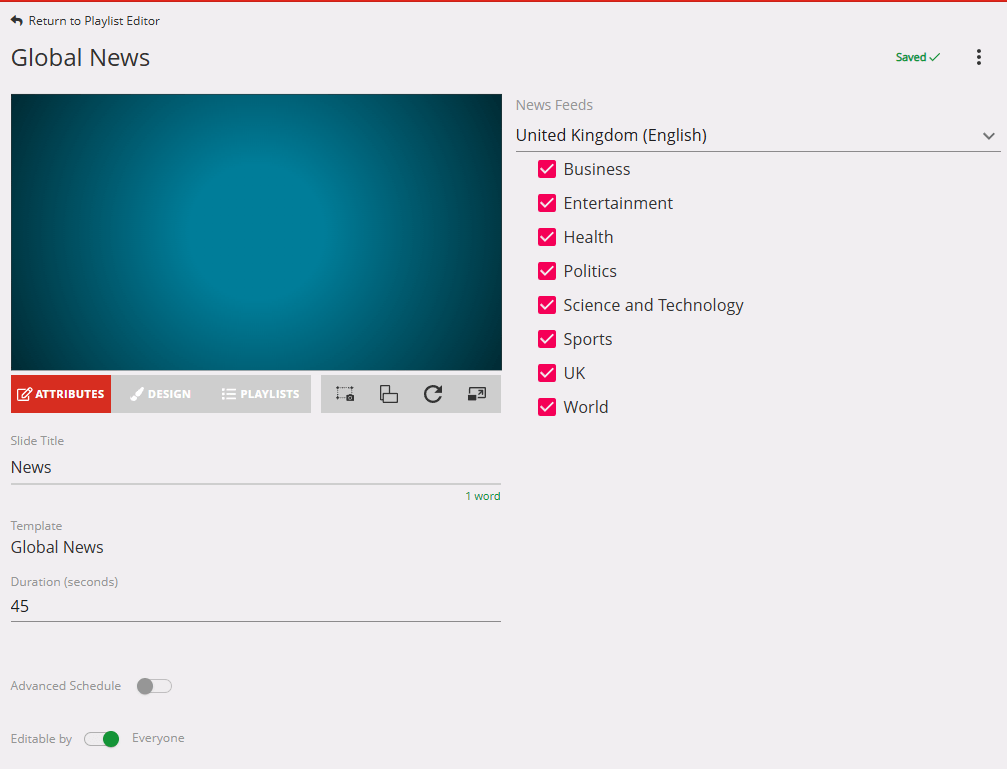Switch to the Design tab
The width and height of the screenshot is (1007, 769).
(161, 394)
